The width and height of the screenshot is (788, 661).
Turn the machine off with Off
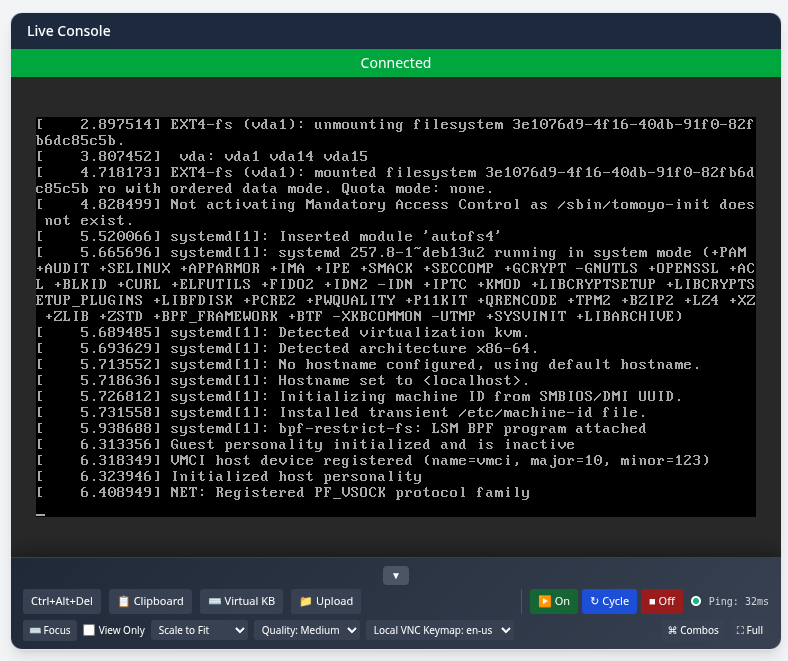pos(661,601)
